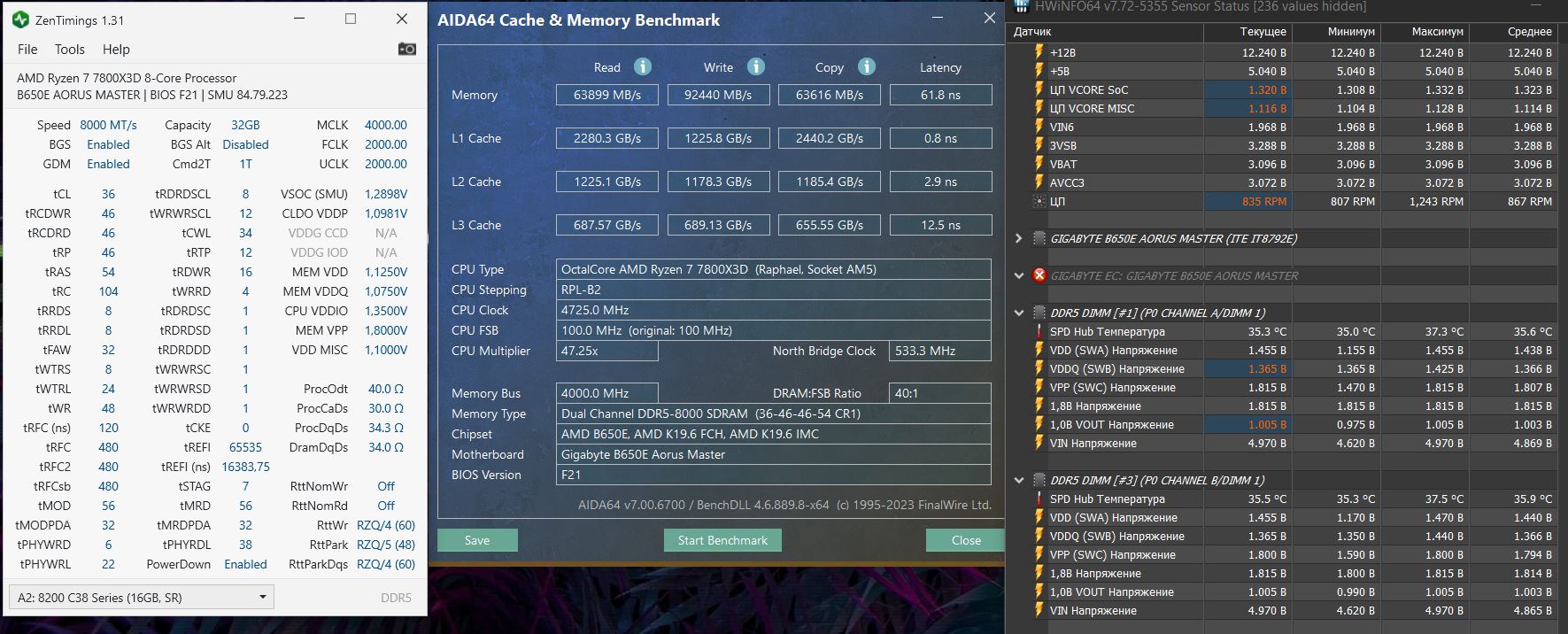Collapse the DDR5 DIMM [#1] sensor group
The width and height of the screenshot is (1568, 634).
[1018, 313]
